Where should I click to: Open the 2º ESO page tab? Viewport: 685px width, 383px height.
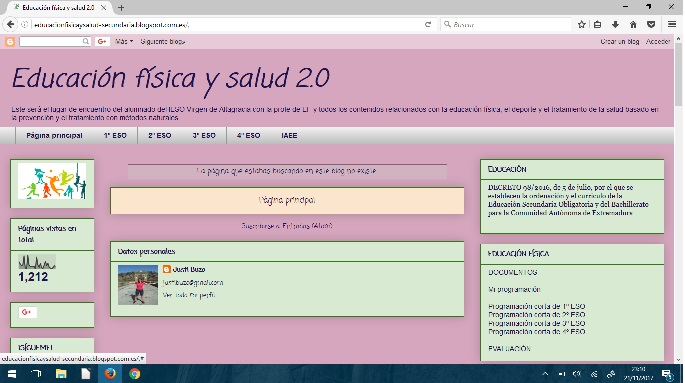(159, 135)
